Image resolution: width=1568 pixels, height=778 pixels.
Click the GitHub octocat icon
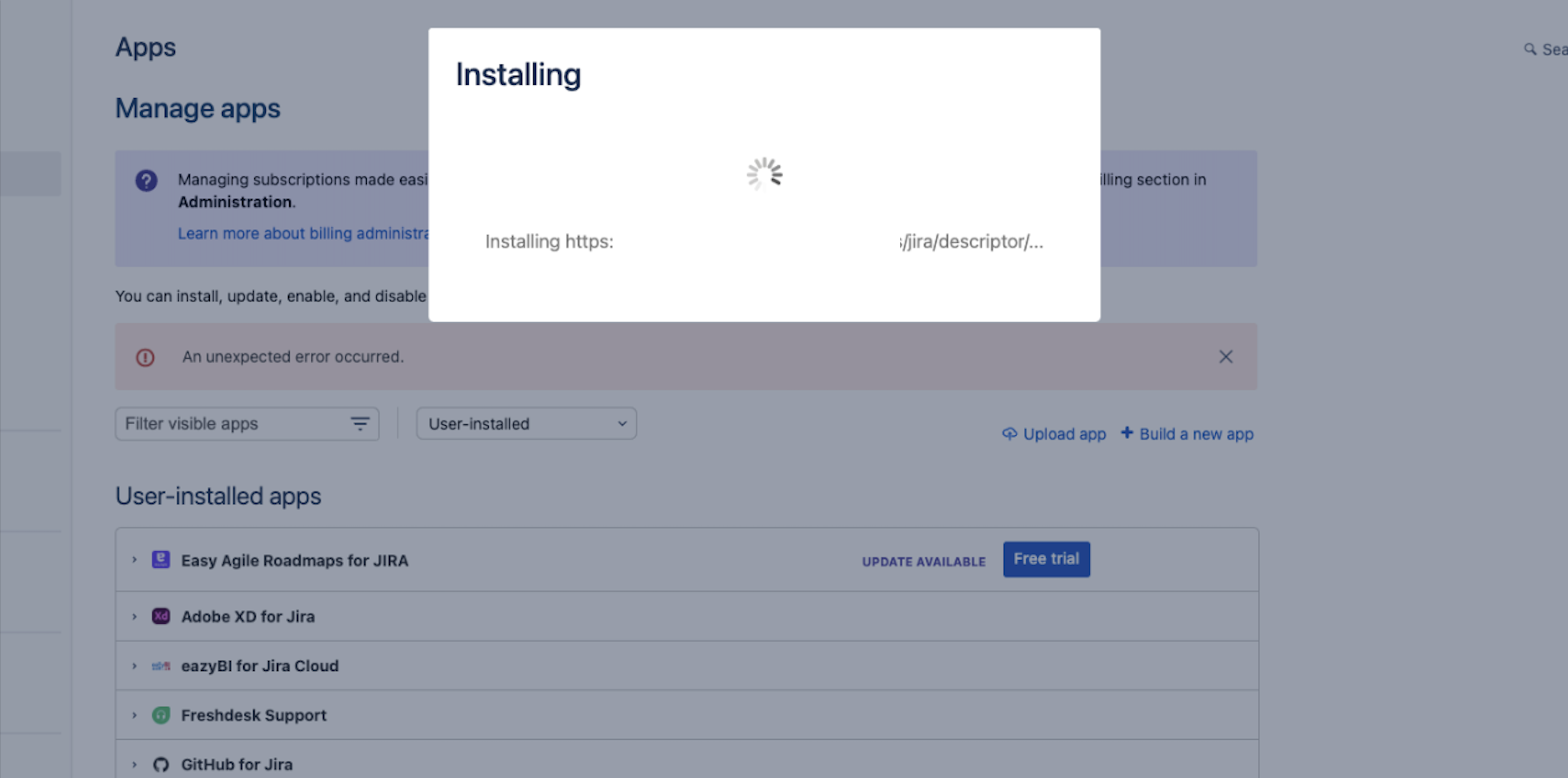[x=161, y=764]
